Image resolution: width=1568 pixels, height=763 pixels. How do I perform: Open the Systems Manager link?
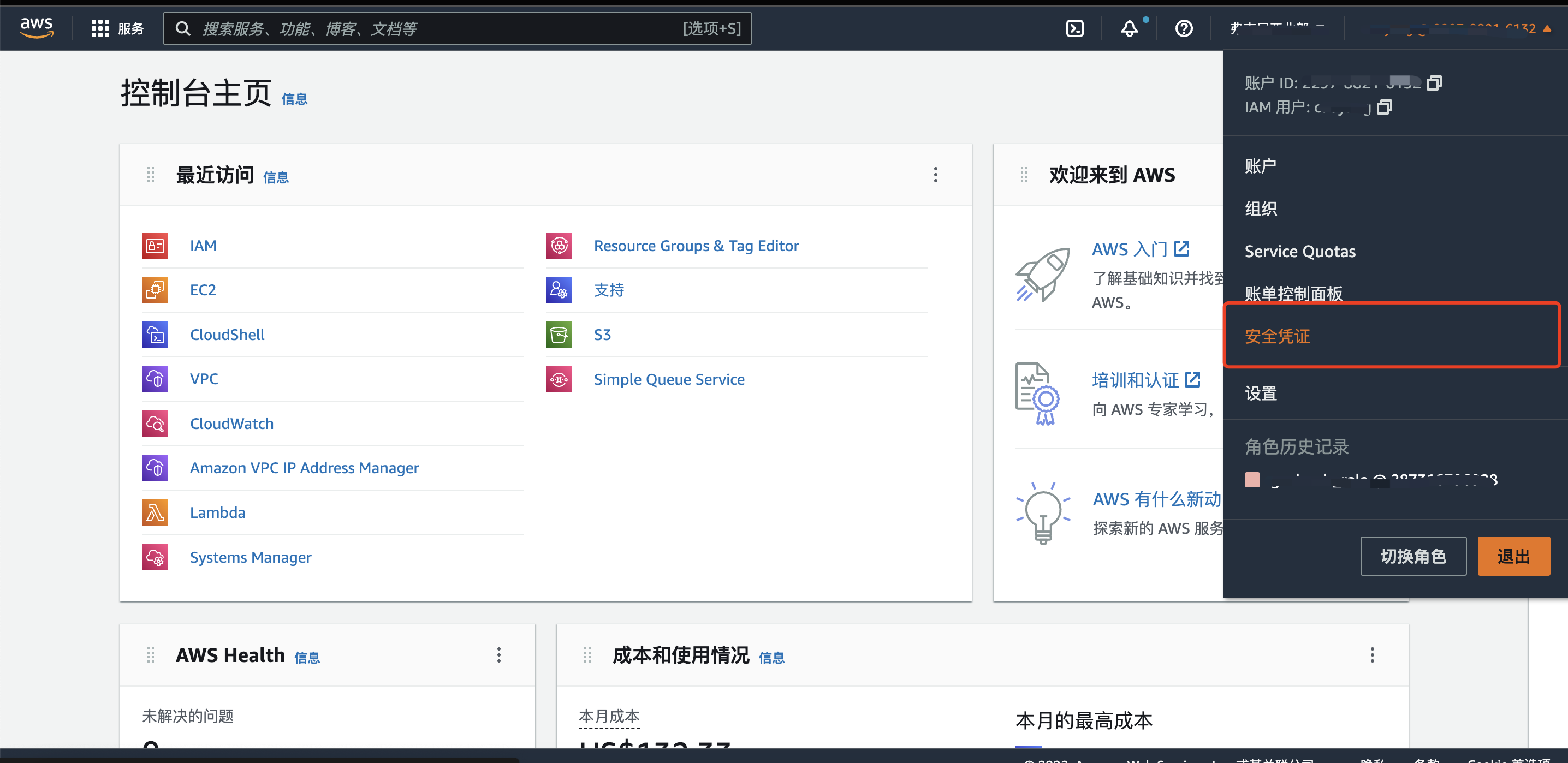(250, 557)
